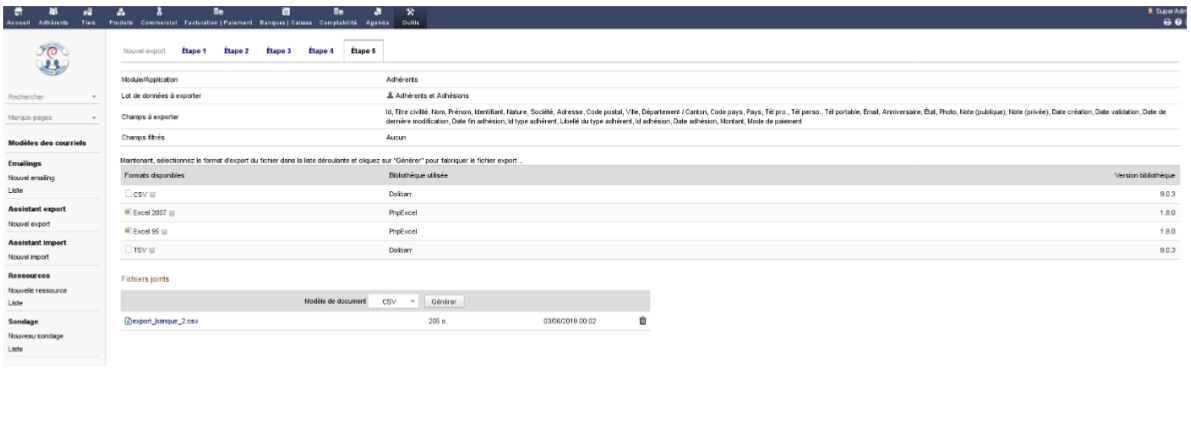Open Banques | Caisses module icon
Viewport: 1191px width, 443px height.
(x=287, y=14)
